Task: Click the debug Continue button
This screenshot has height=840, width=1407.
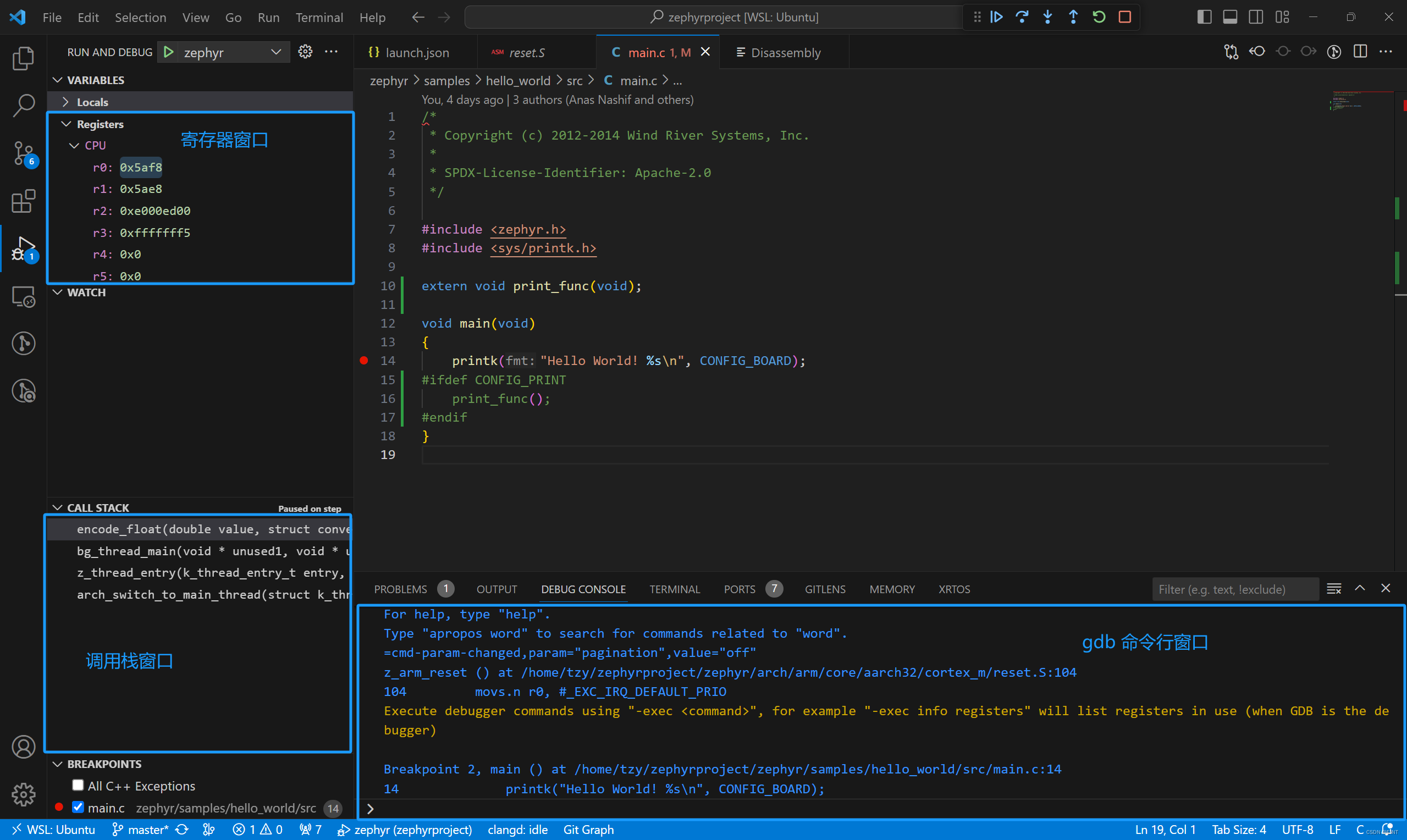Action: (x=996, y=17)
